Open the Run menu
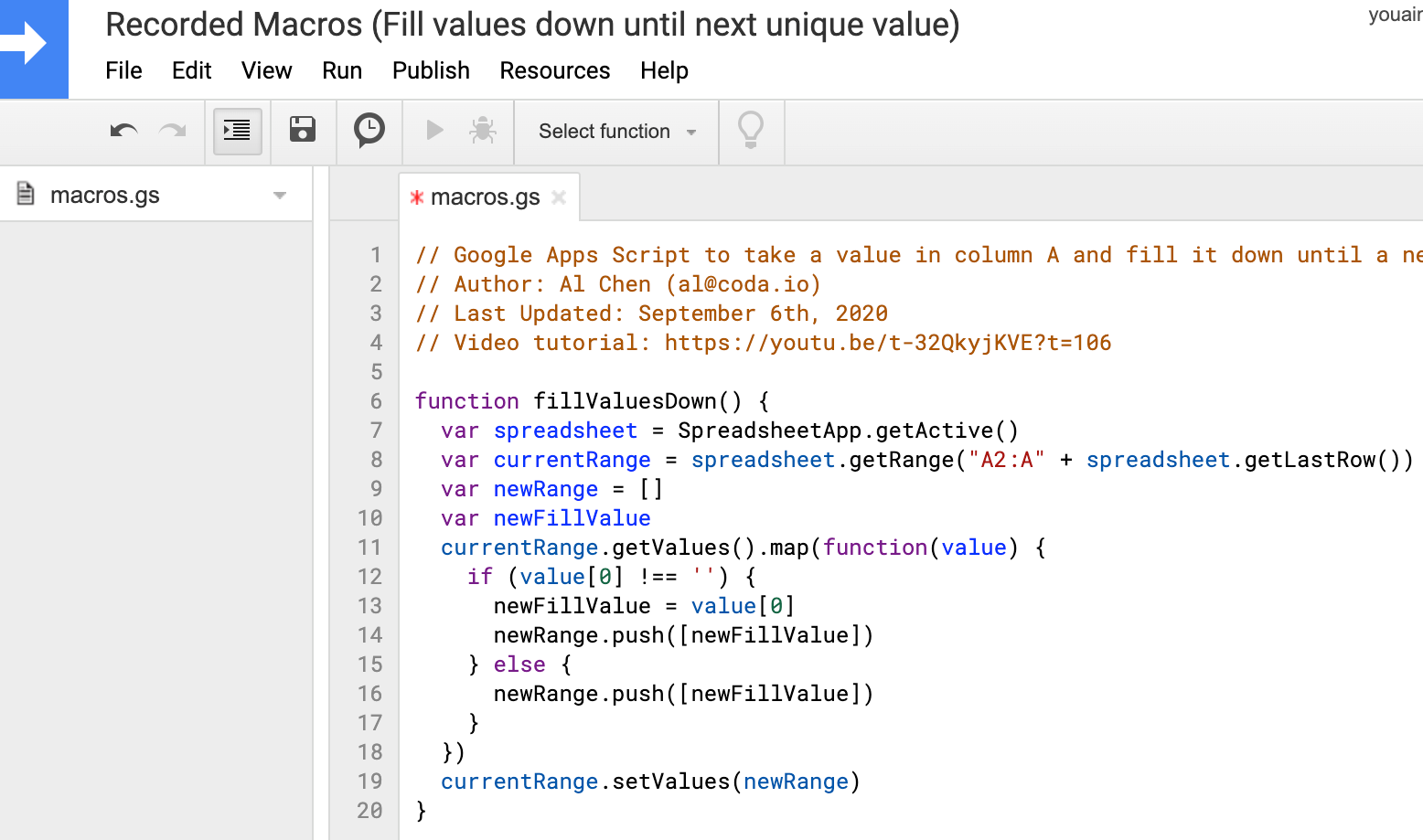 [x=342, y=70]
